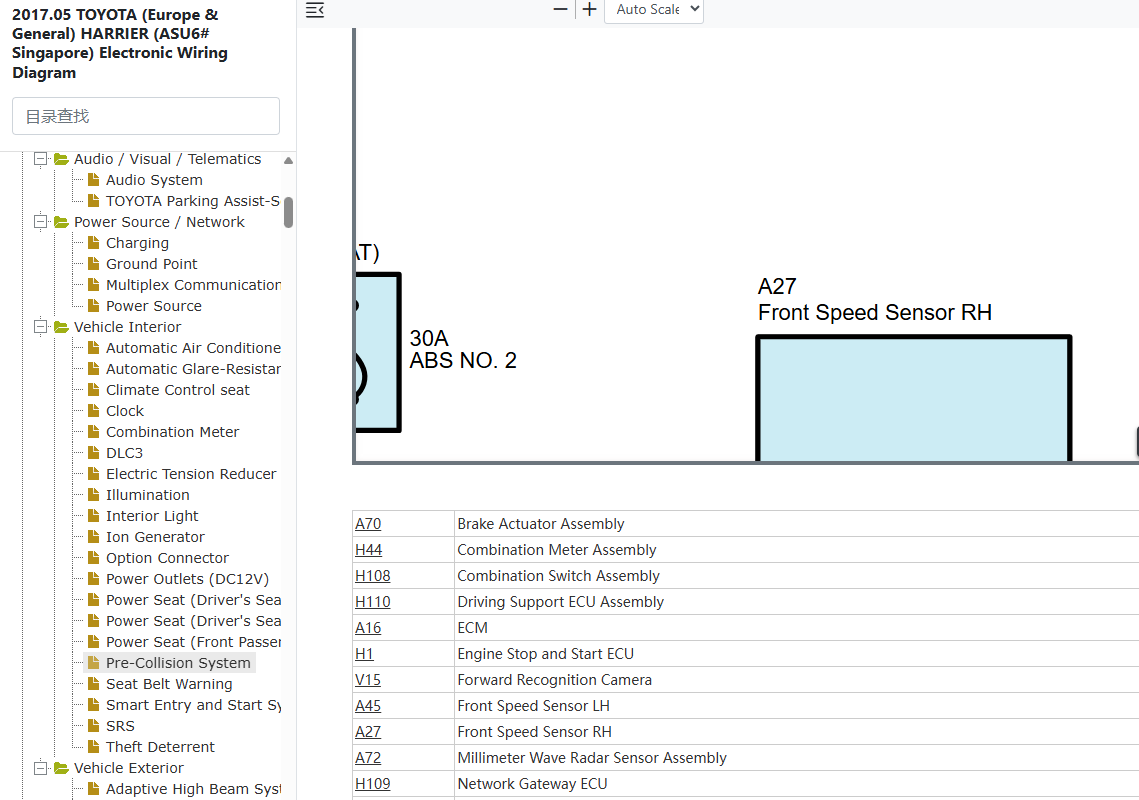This screenshot has height=800, width=1139.
Task: Click the Automatic Glare-Resistant page icon
Action: [94, 368]
